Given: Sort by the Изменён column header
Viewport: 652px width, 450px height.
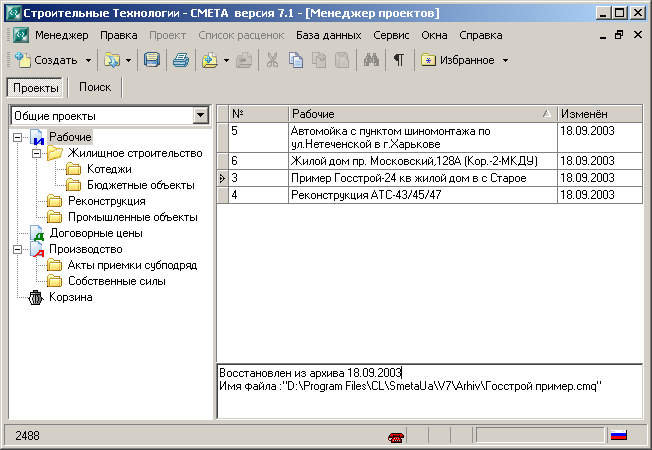Looking at the screenshot, I should tap(600, 114).
